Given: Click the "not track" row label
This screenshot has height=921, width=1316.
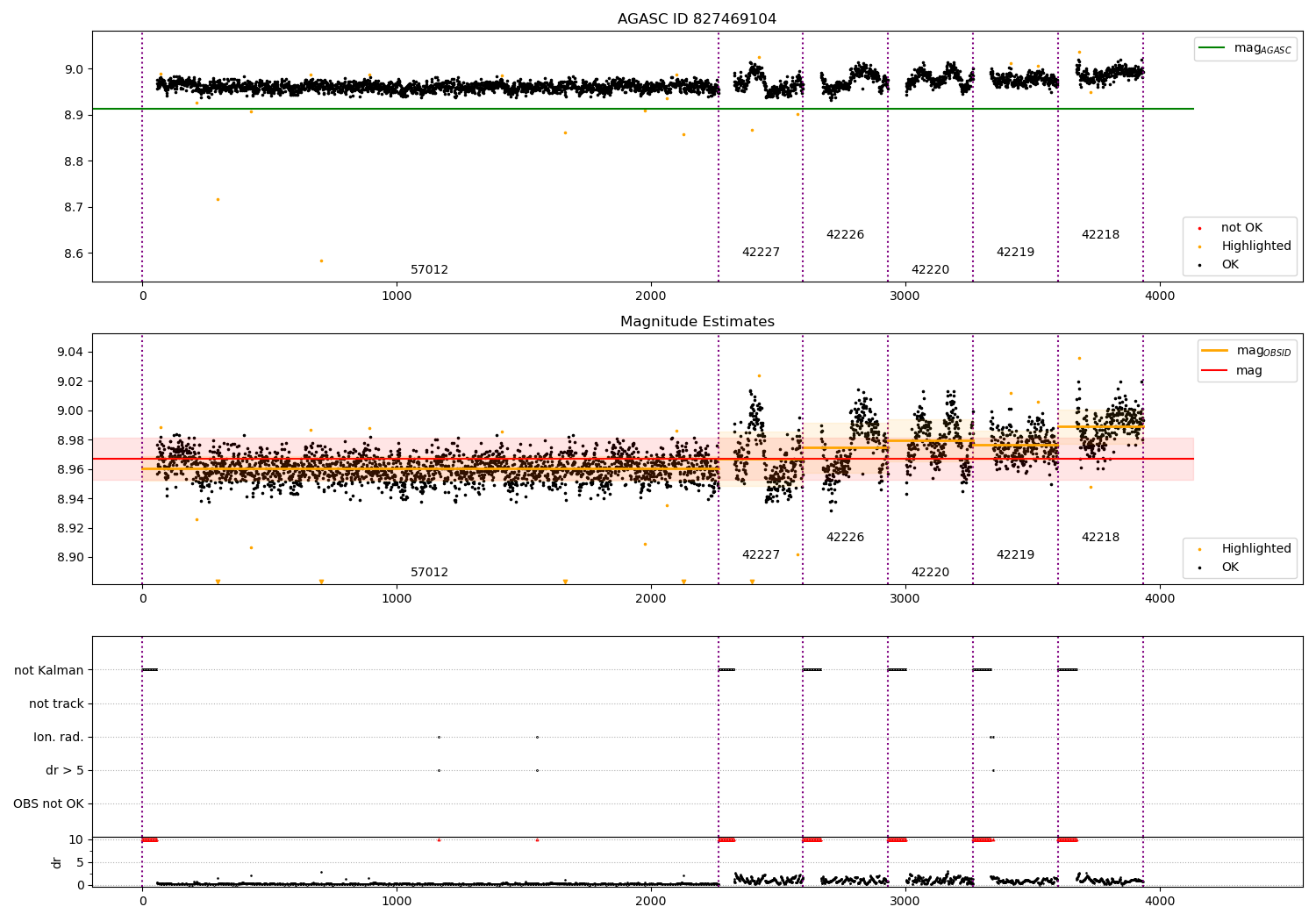Looking at the screenshot, I should point(56,703).
